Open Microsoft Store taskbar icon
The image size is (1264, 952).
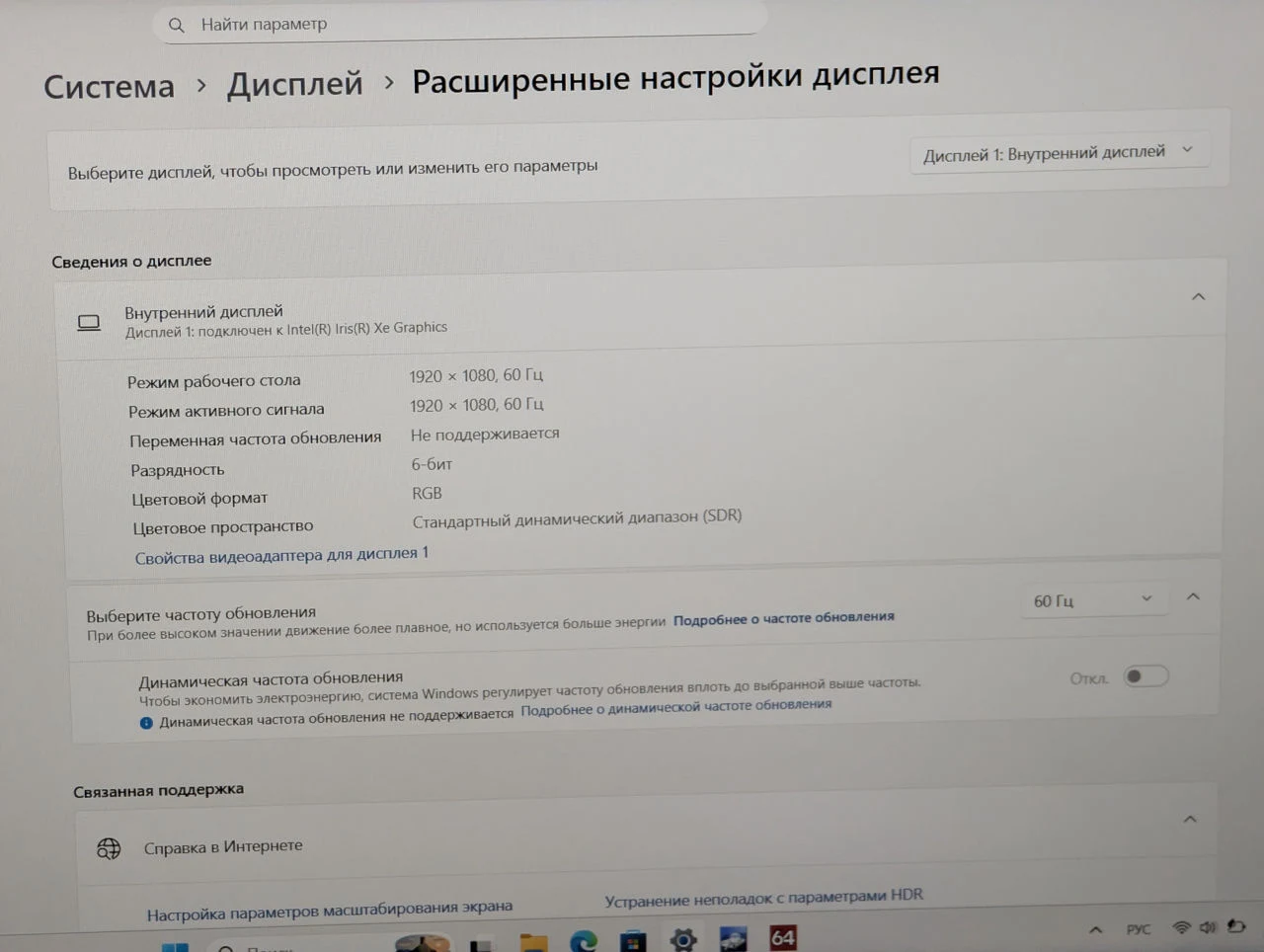pos(633,941)
